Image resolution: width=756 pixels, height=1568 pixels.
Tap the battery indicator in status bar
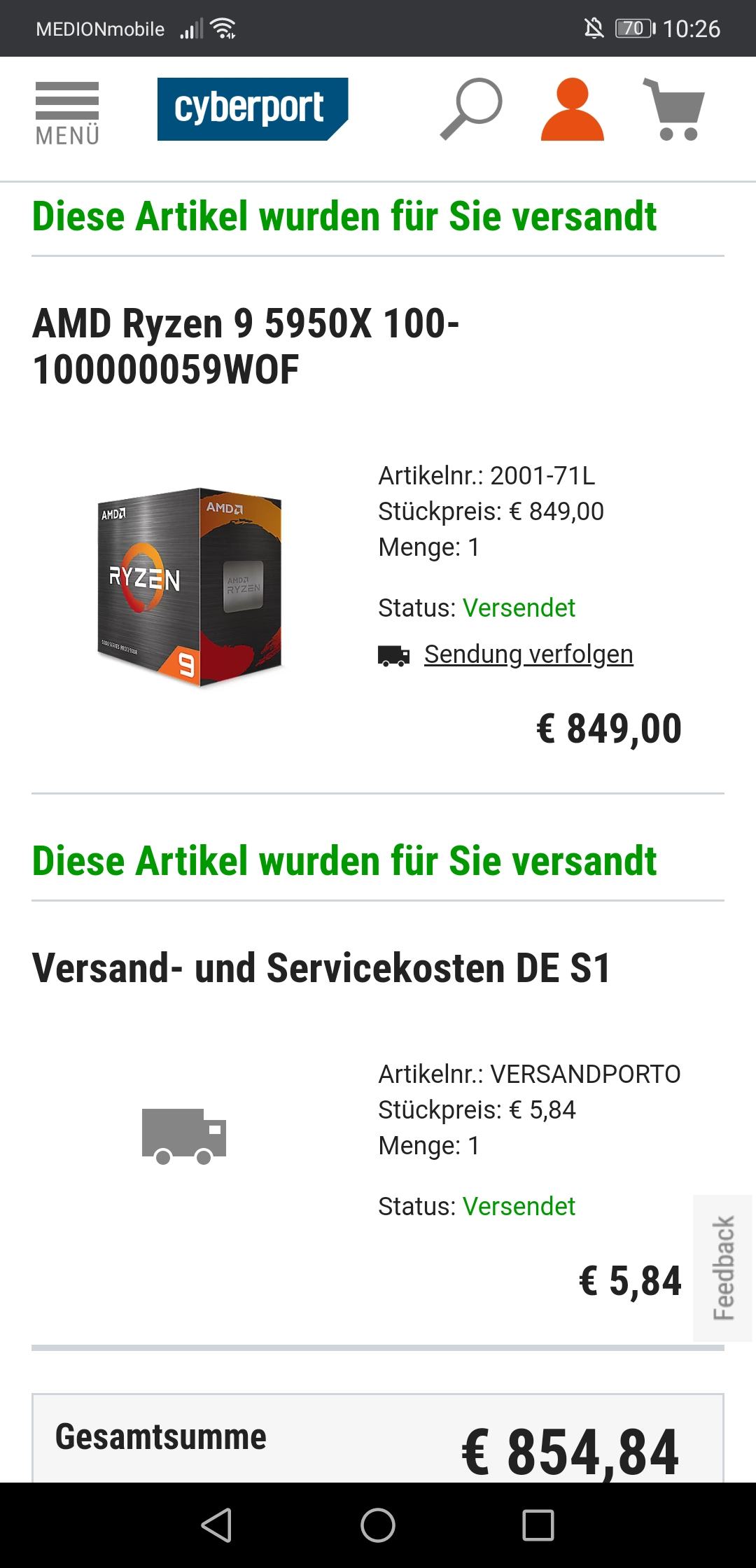click(636, 29)
